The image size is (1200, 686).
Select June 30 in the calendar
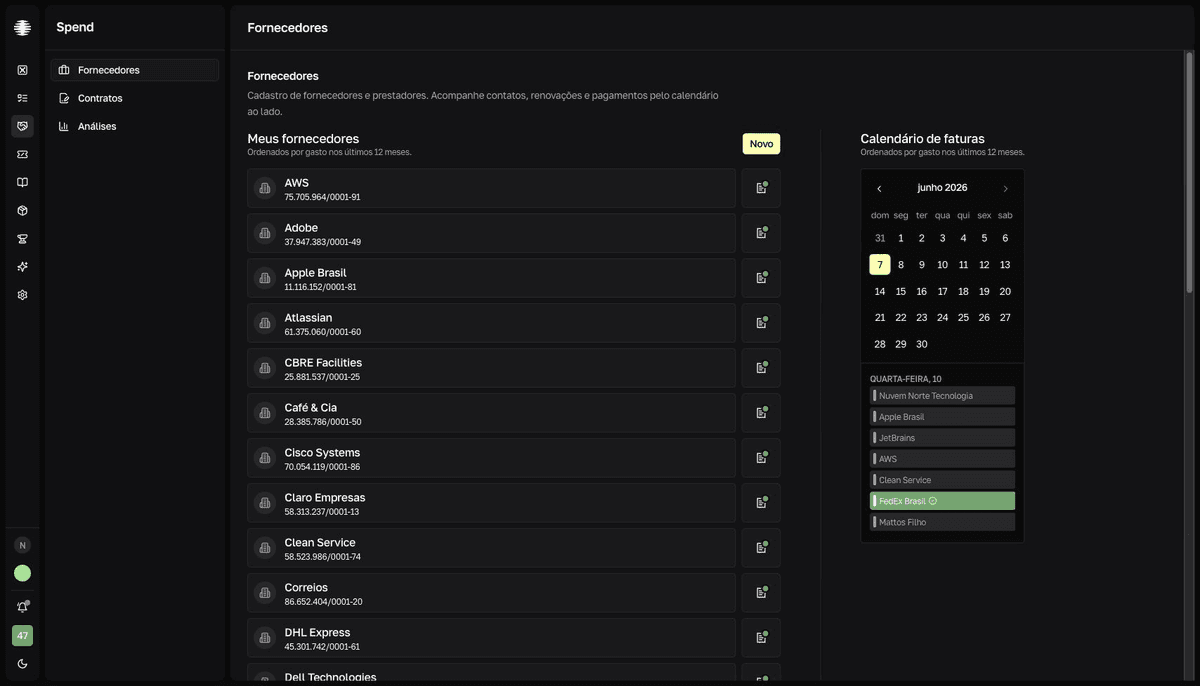[922, 344]
